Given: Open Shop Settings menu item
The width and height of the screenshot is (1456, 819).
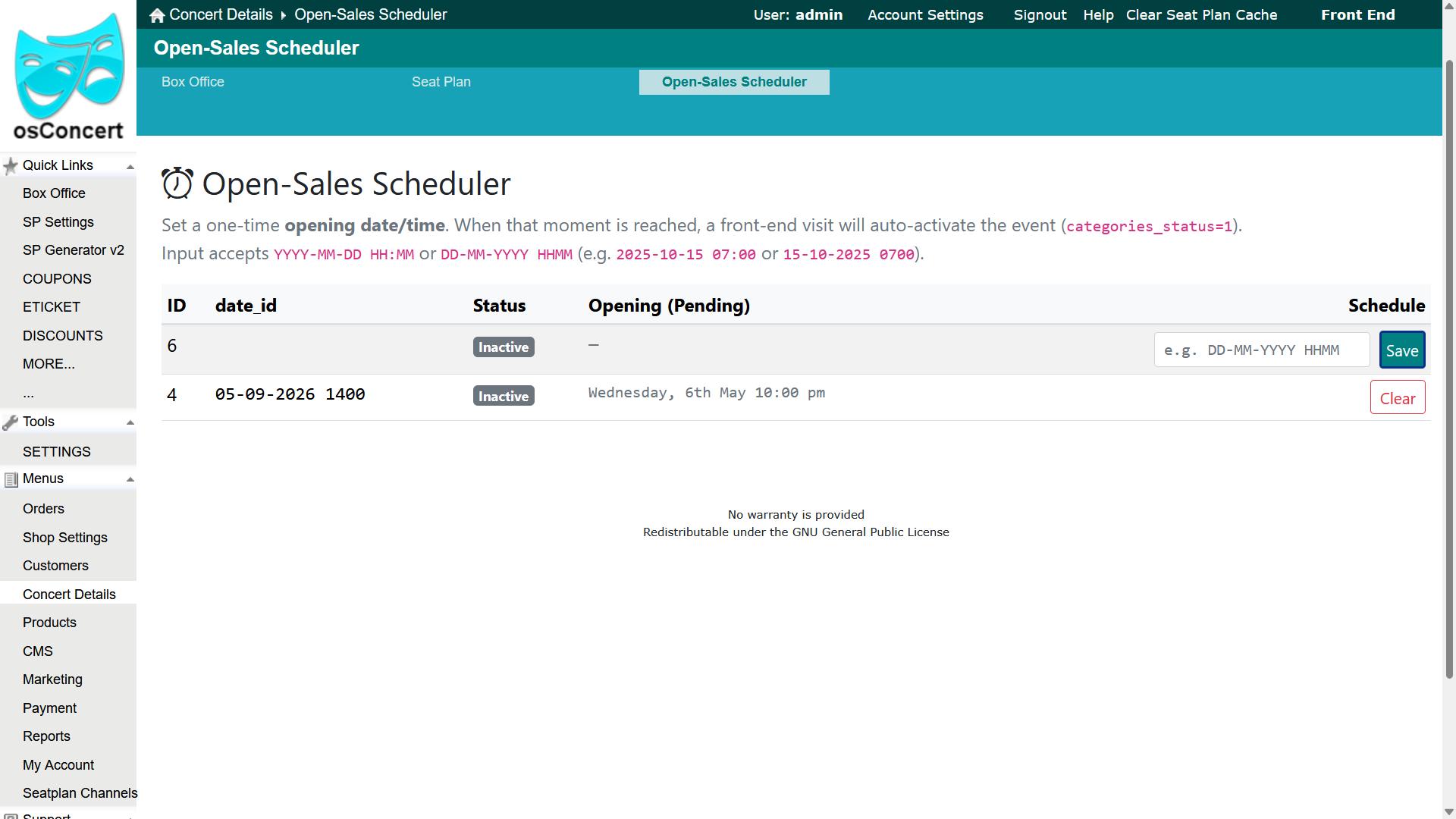Looking at the screenshot, I should (65, 538).
